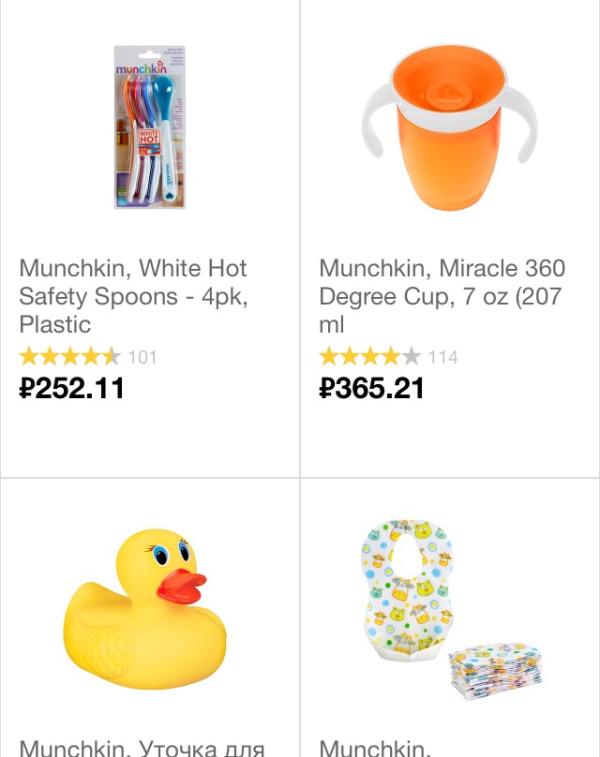The width and height of the screenshot is (600, 757).
Task: Click the White Hot label on spoon package
Action: pyautogui.click(x=149, y=136)
